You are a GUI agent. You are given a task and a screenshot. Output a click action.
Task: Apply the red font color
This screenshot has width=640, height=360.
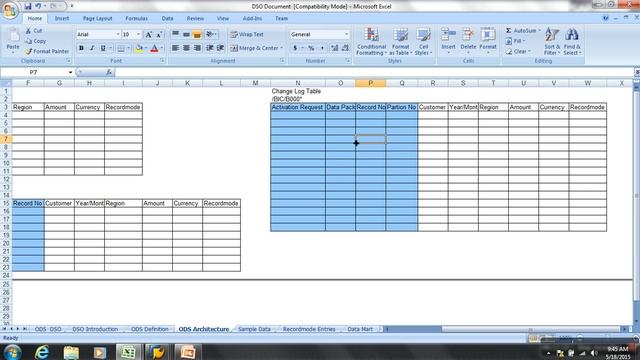pos(154,49)
